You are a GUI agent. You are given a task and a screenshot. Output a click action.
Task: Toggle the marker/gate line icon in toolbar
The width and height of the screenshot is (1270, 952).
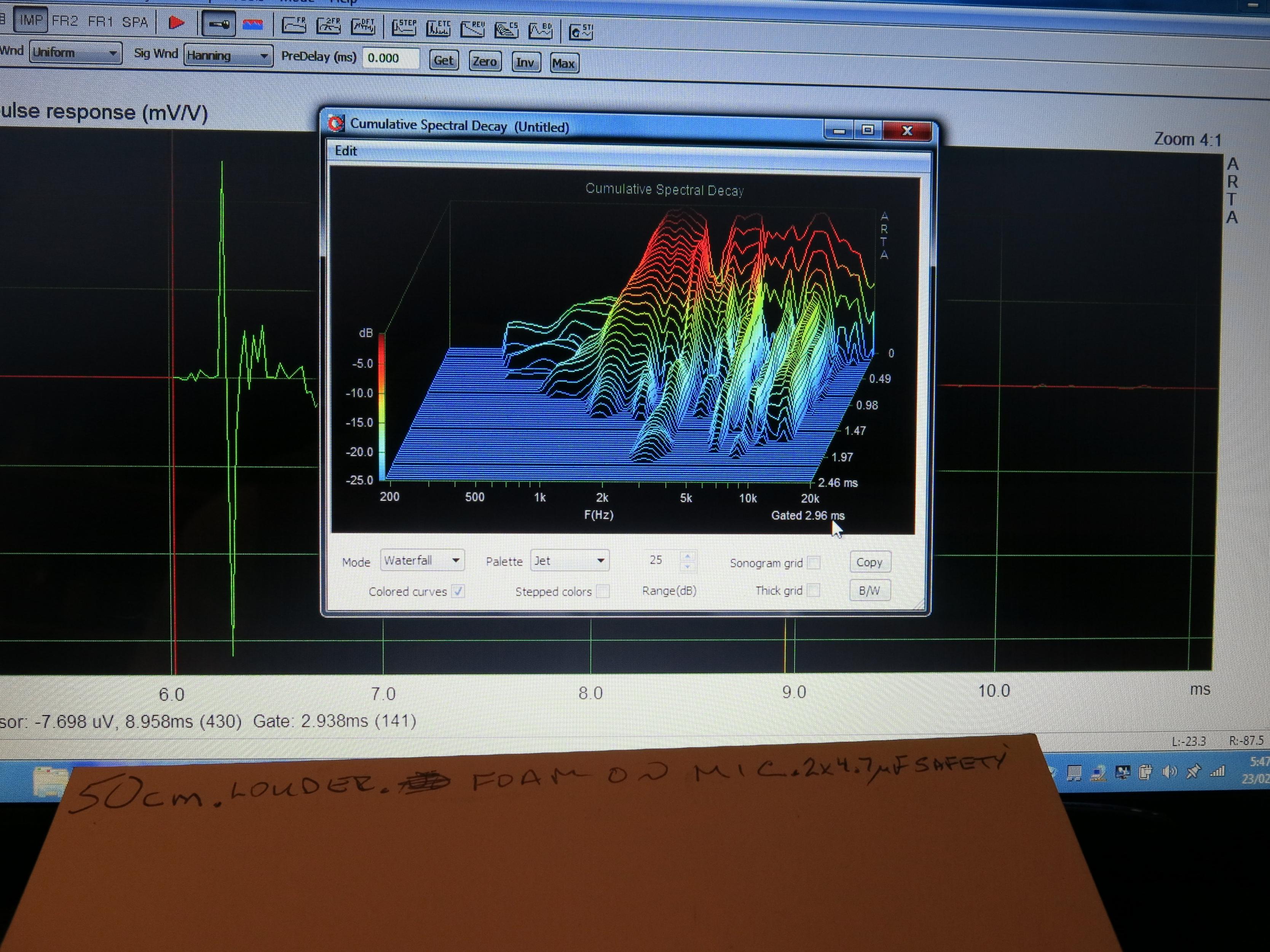(x=219, y=25)
